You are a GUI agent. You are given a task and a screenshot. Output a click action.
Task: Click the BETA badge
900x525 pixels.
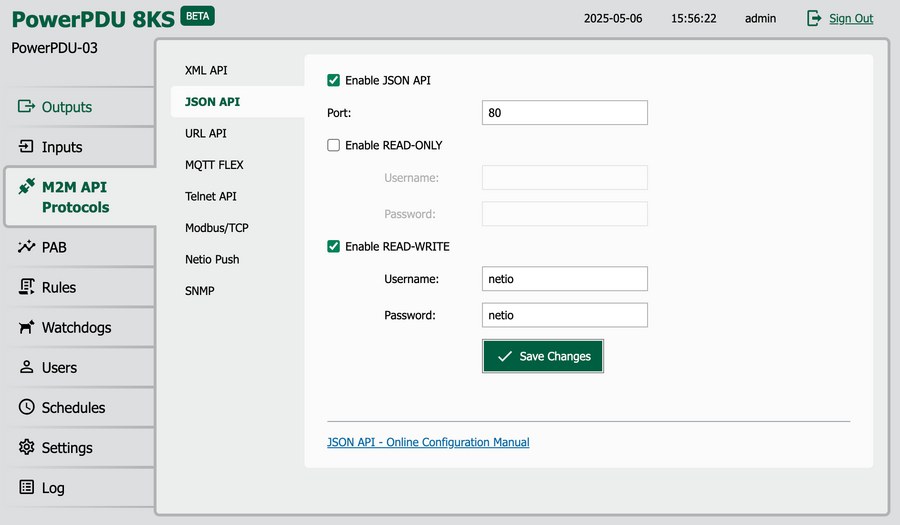[197, 16]
